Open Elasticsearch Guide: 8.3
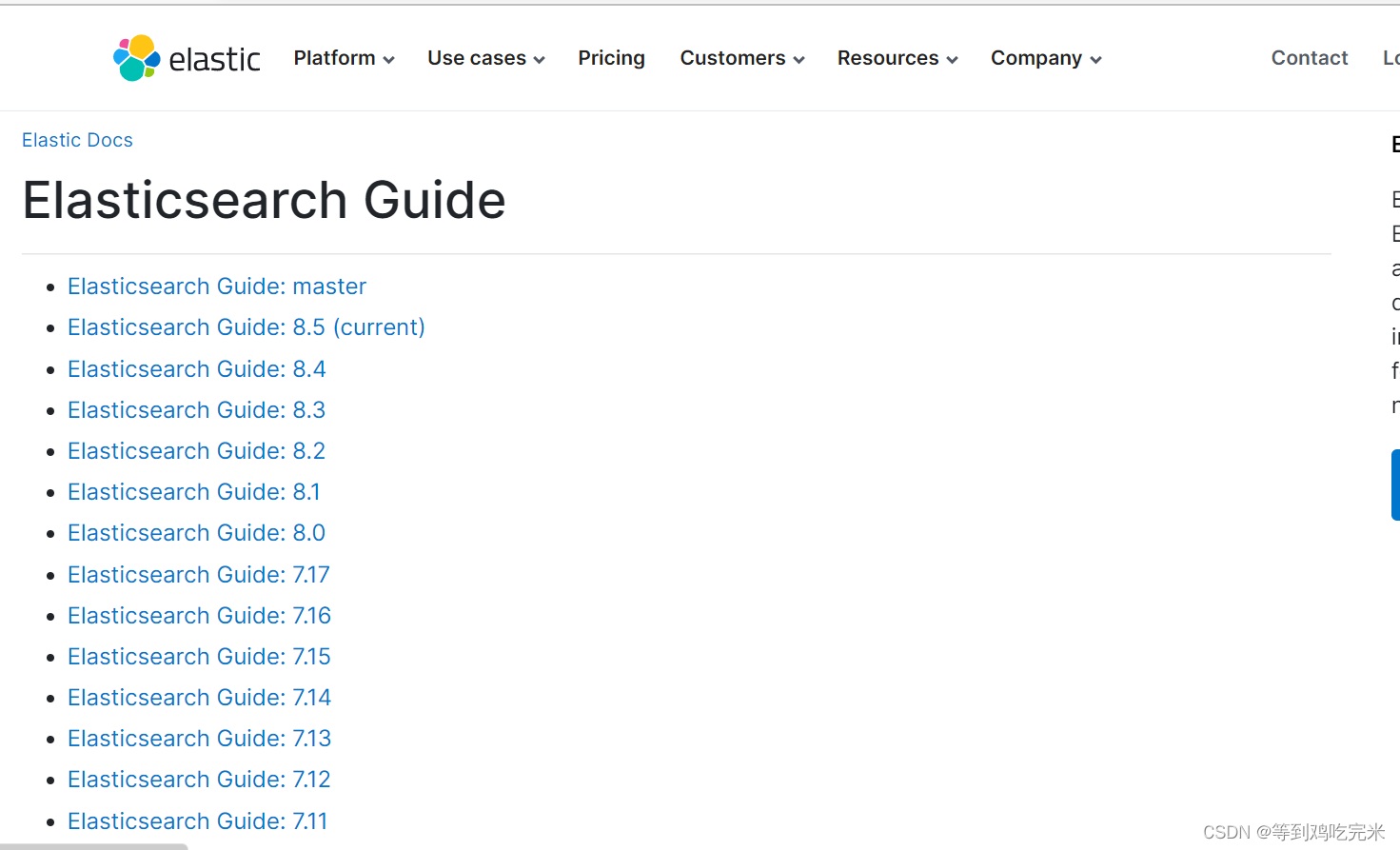 197,410
